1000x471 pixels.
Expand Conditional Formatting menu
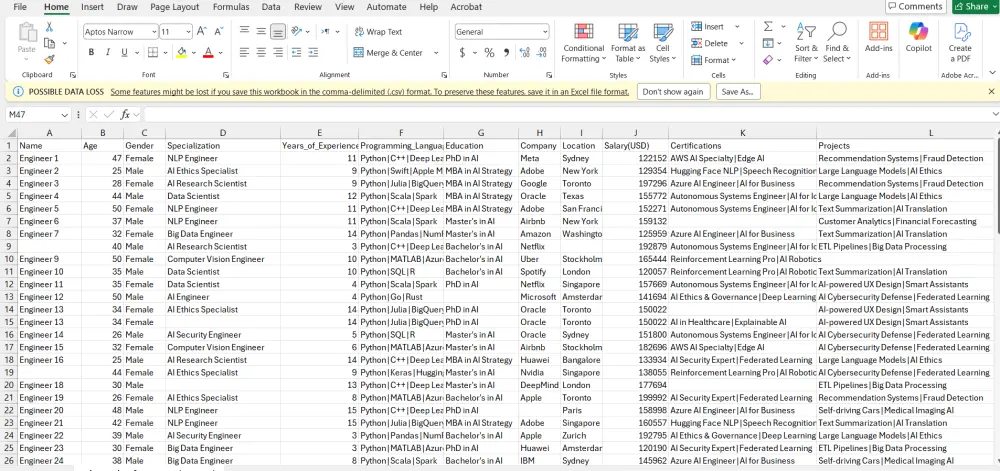tap(583, 42)
